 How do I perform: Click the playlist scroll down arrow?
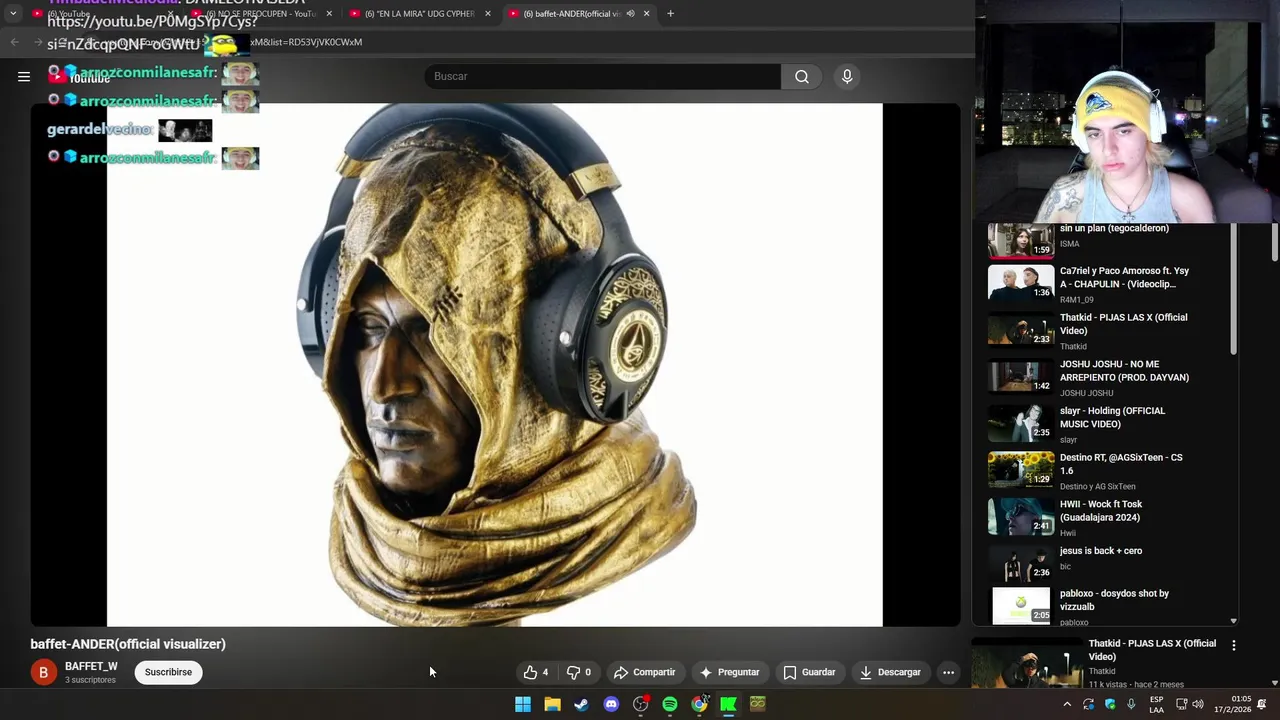1233,621
